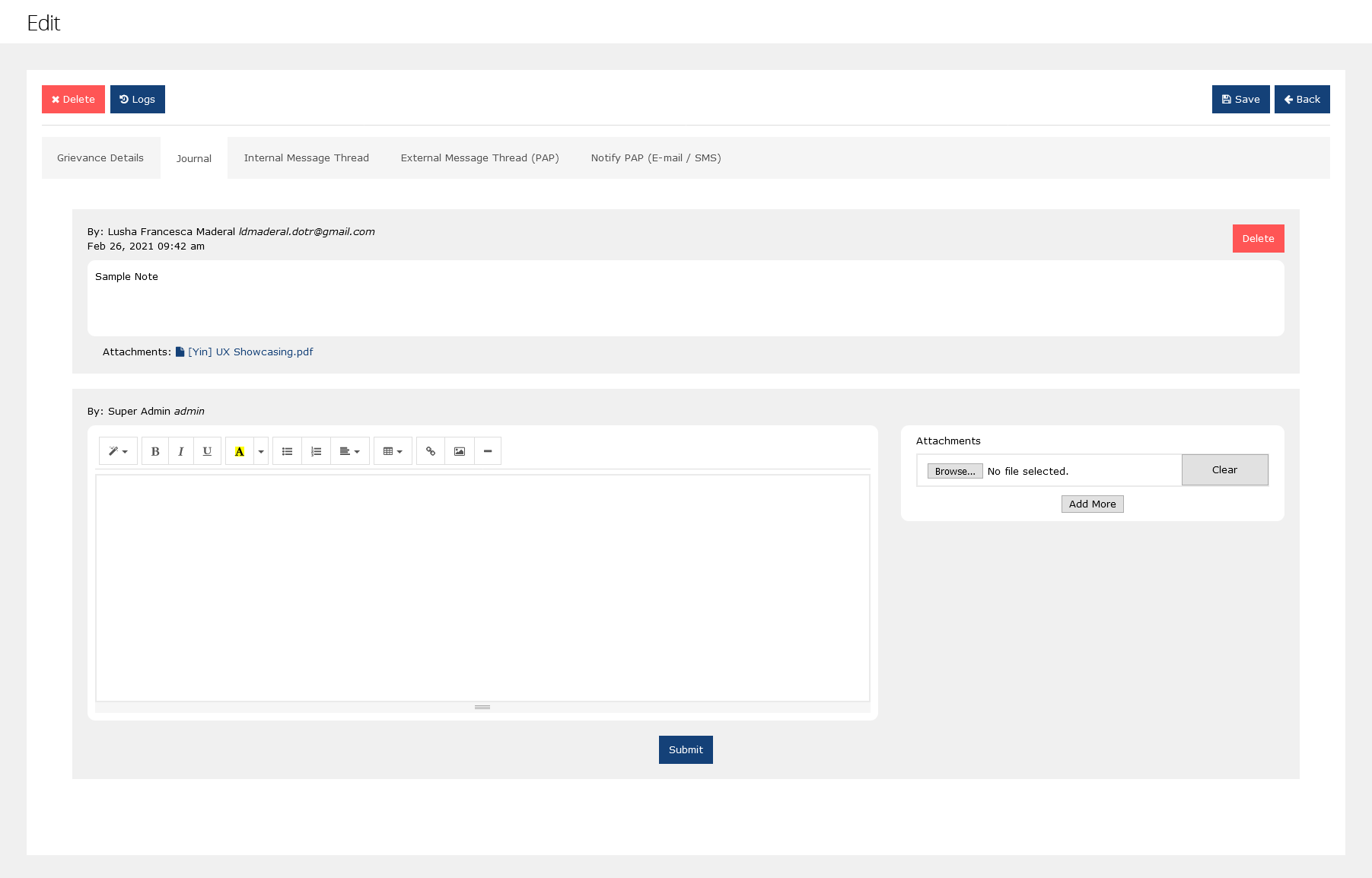The height and width of the screenshot is (878, 1372).
Task: Insert an unordered bullet list
Action: point(287,451)
